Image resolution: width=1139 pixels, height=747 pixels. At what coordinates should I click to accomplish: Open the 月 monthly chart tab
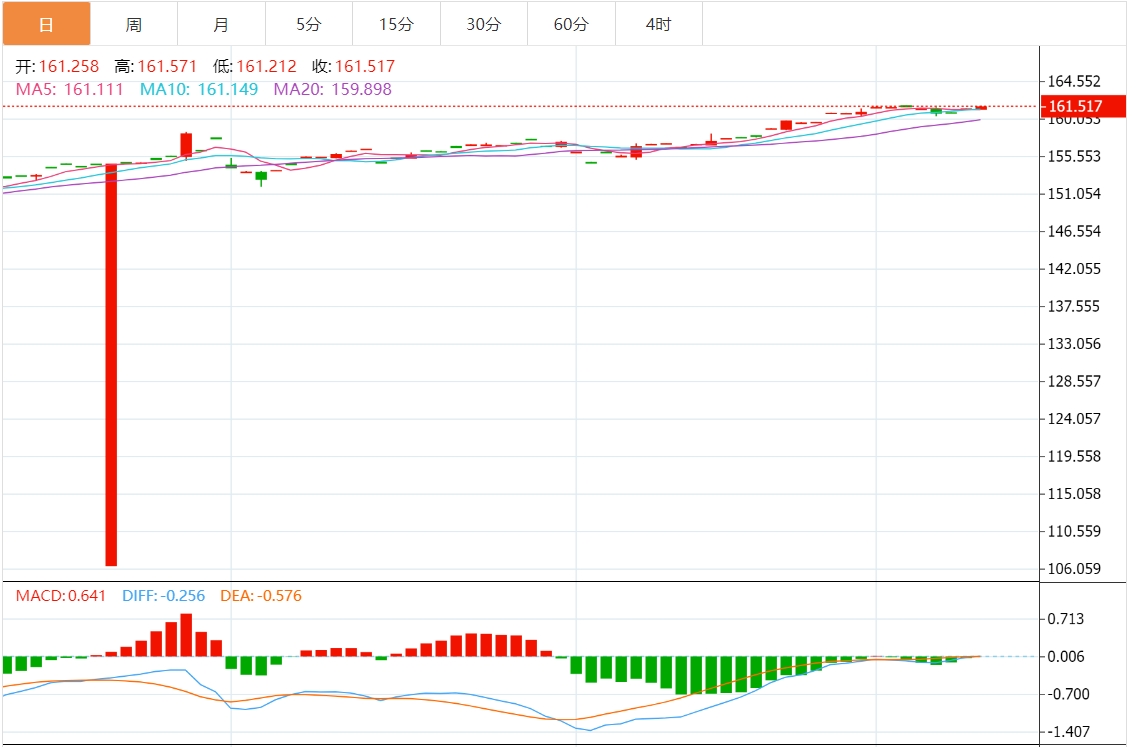(221, 25)
